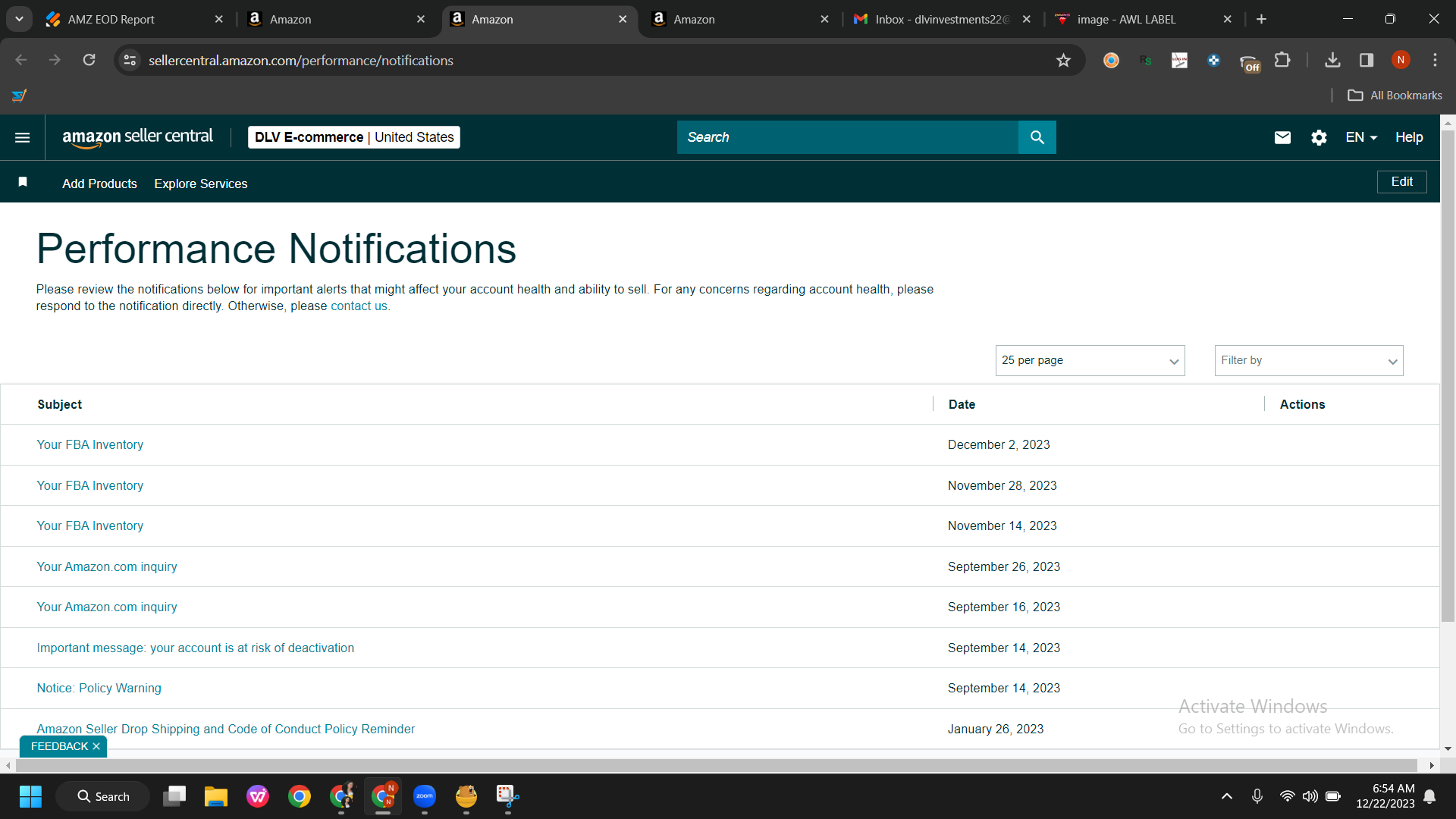Open the November 14 Your FBA Inventory notification
The image size is (1456, 819).
click(x=90, y=526)
